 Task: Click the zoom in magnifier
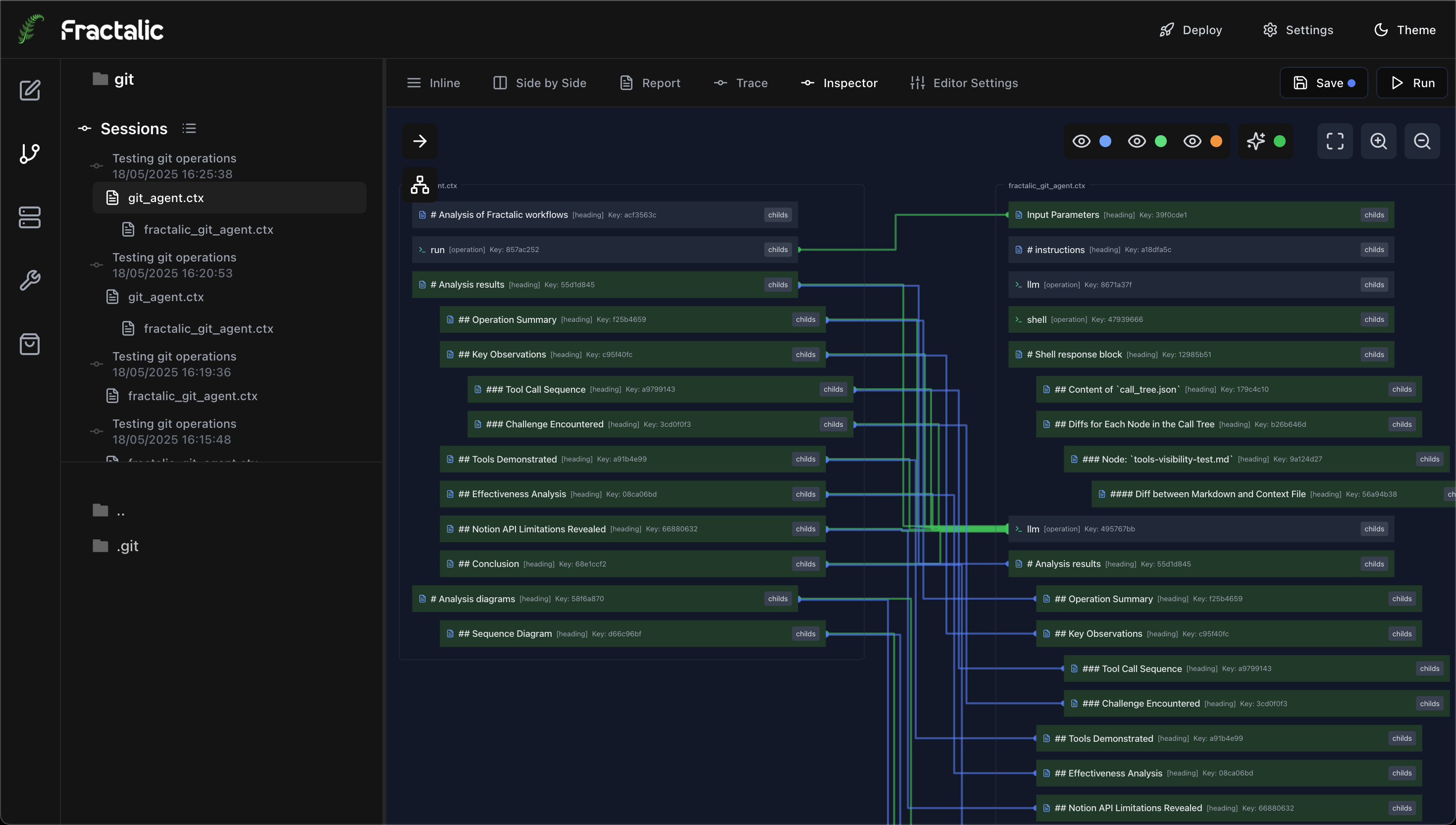(x=1378, y=141)
